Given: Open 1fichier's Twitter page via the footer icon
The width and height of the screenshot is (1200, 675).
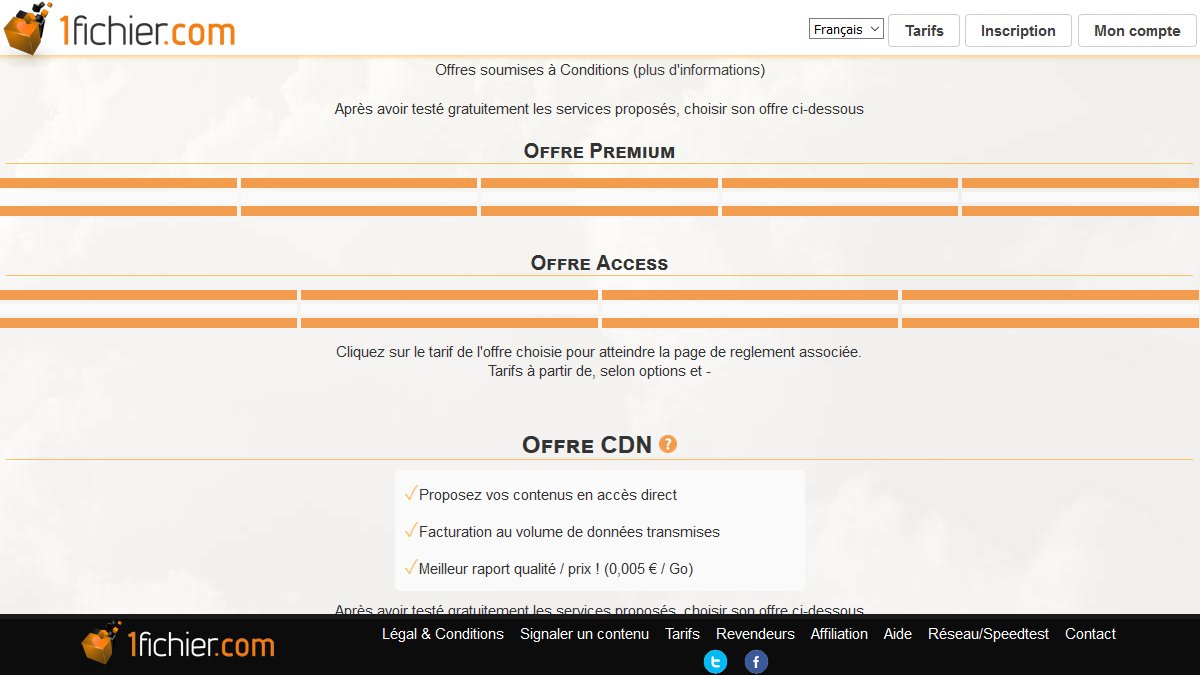Looking at the screenshot, I should 714,661.
